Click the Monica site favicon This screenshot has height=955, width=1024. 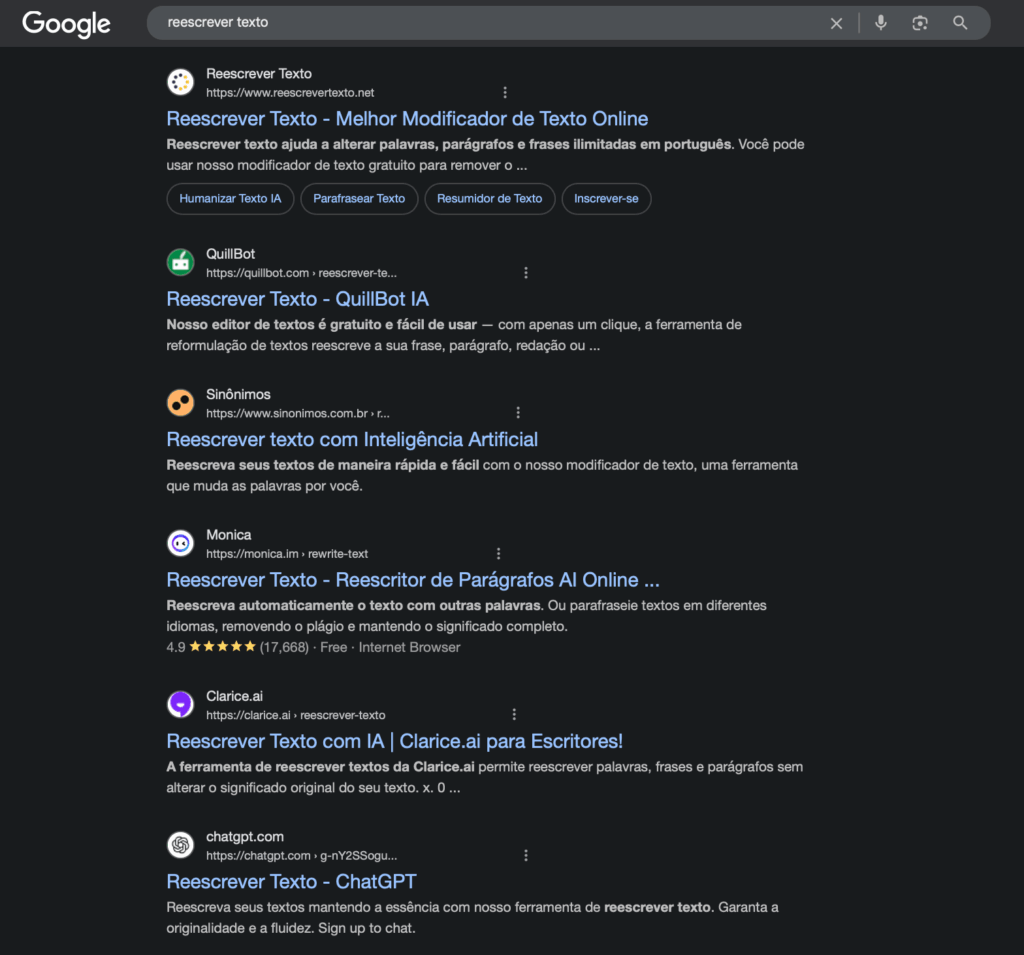180,544
